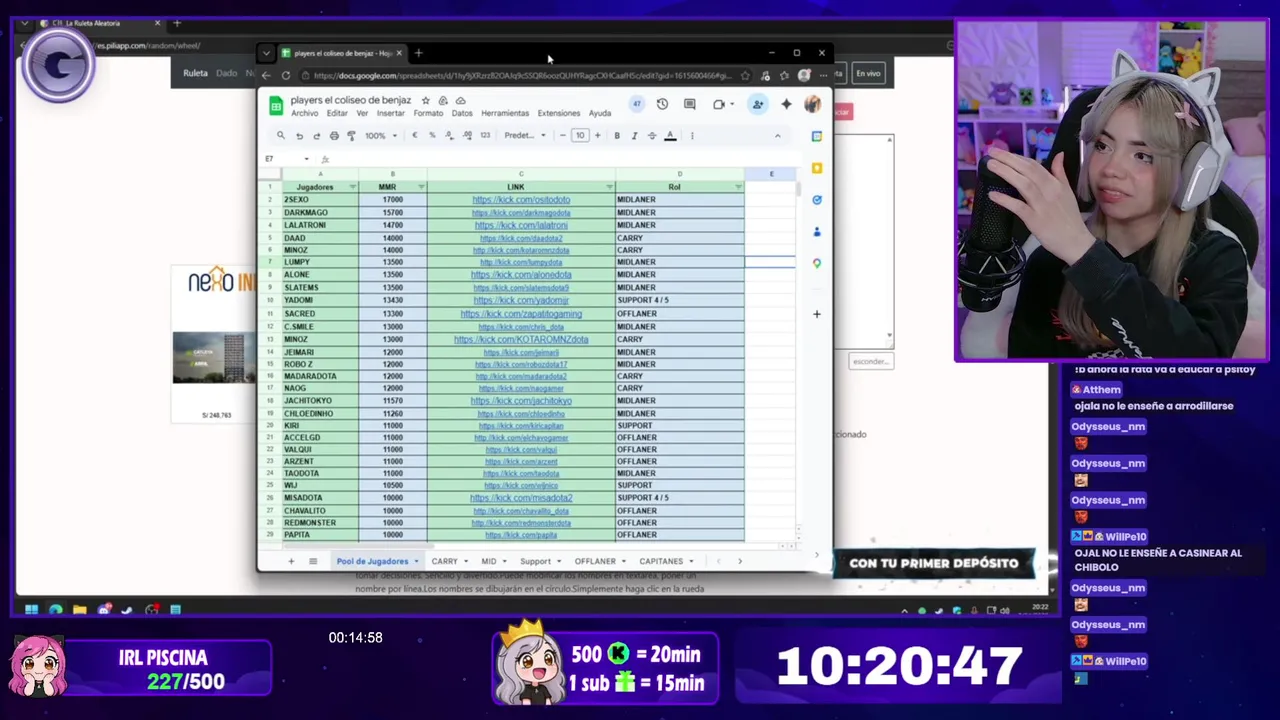This screenshot has width=1280, height=720.
Task: Open link kick.com/alonedota for ALONE
Action: click(521, 275)
